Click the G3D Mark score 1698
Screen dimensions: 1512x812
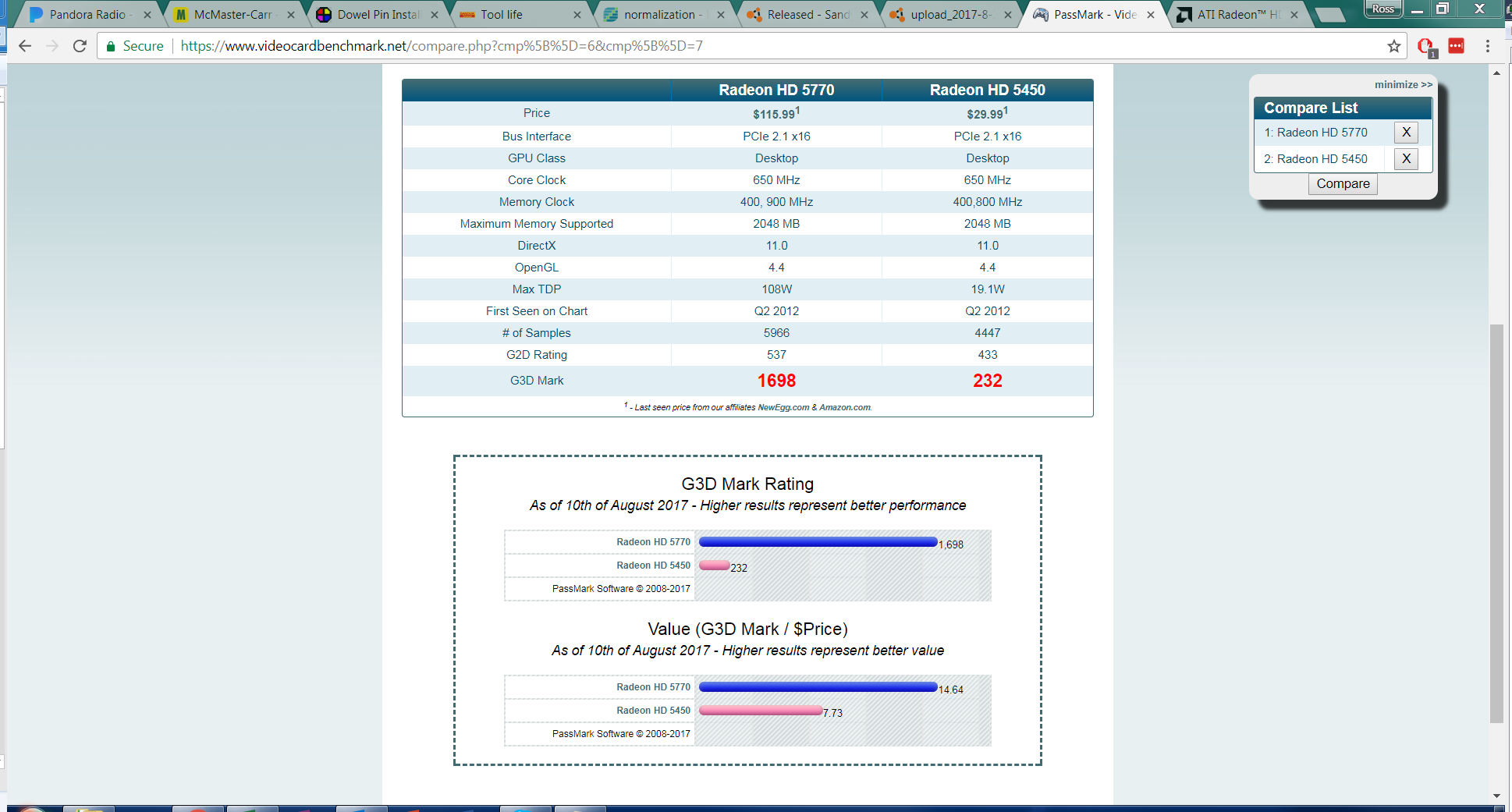pos(776,381)
